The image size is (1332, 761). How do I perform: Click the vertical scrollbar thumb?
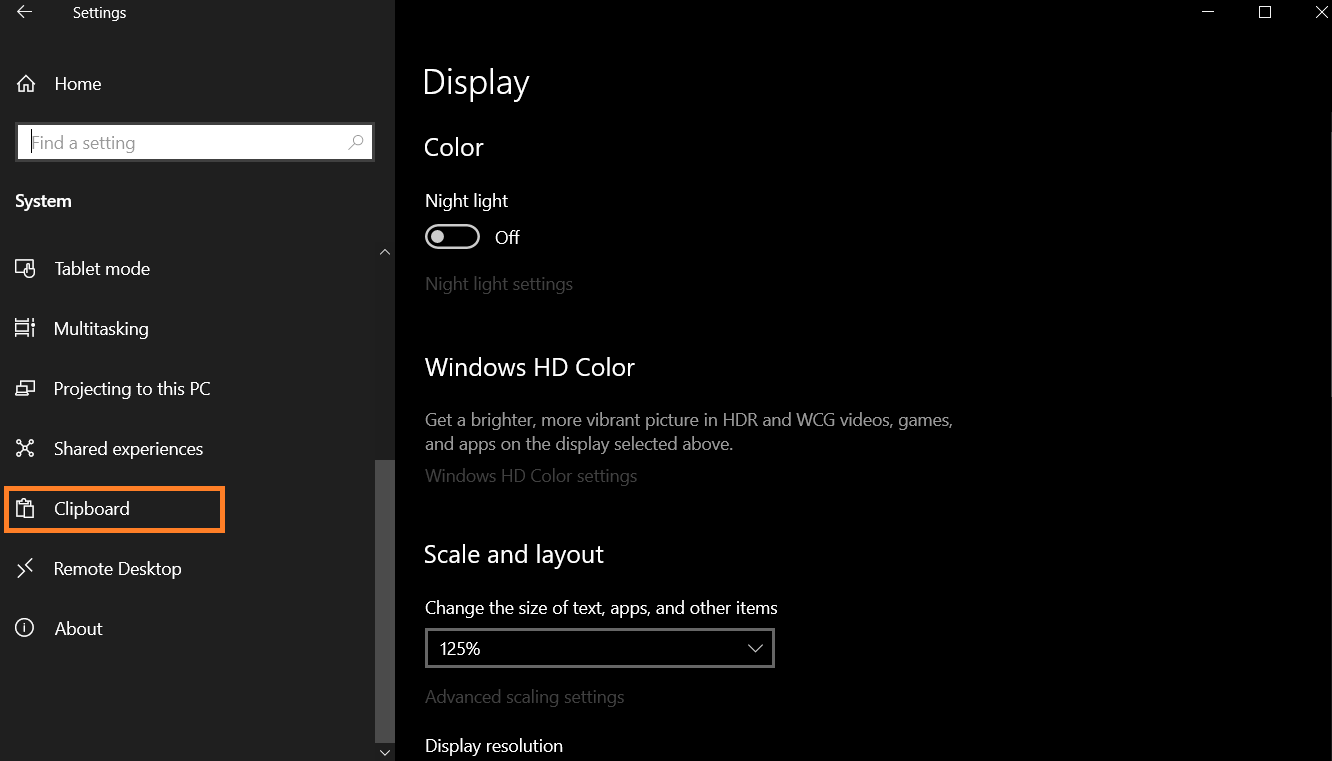(384, 600)
